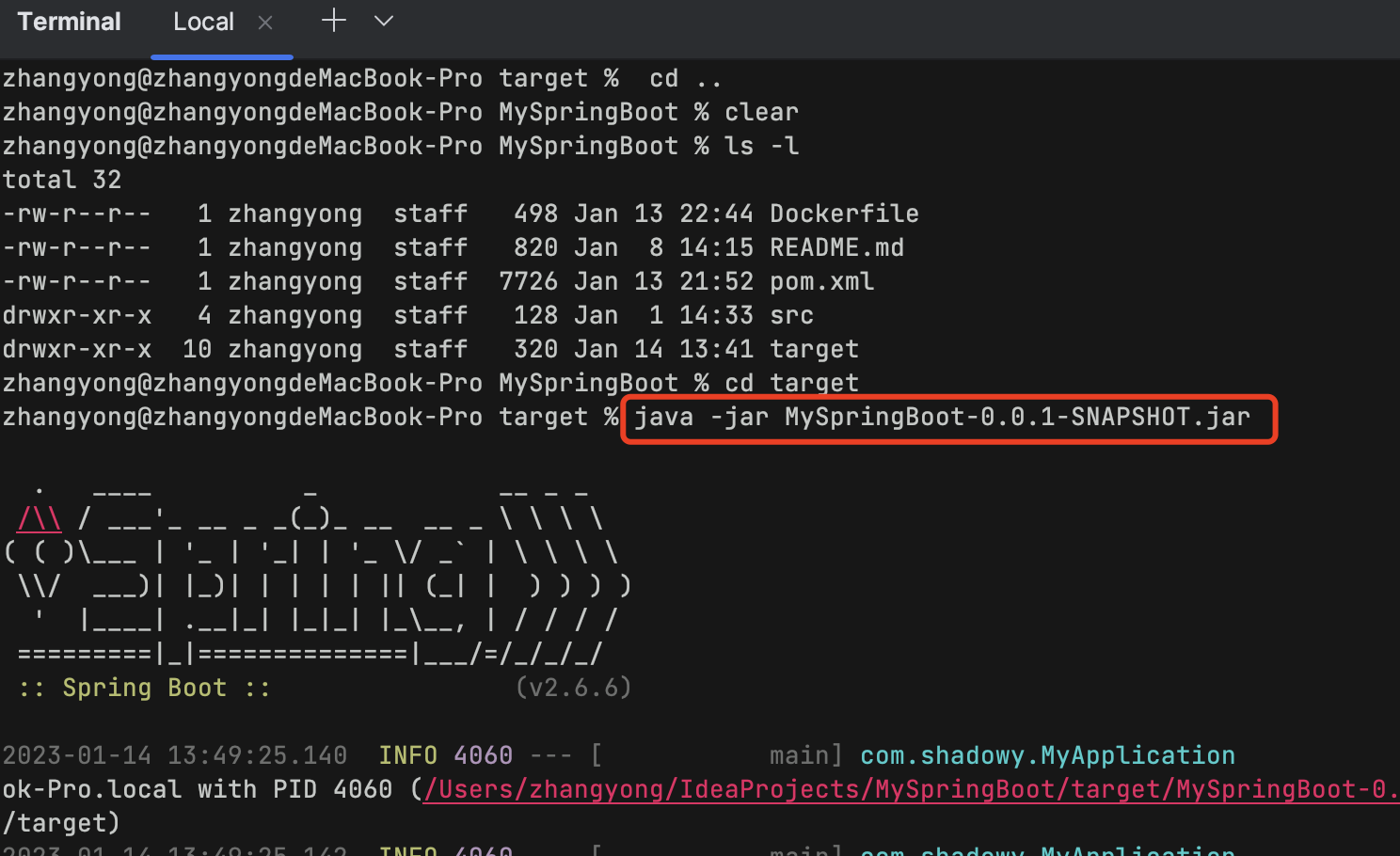Click the ':: Spring Boot ::' label
Viewport: 1400px width, 856px height.
144,688
